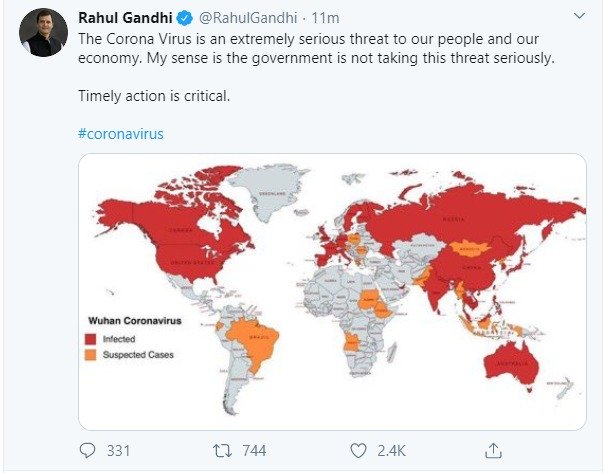Click the red Infected legend swatch
Viewport: 605px width, 473px height.
pyautogui.click(x=91, y=340)
